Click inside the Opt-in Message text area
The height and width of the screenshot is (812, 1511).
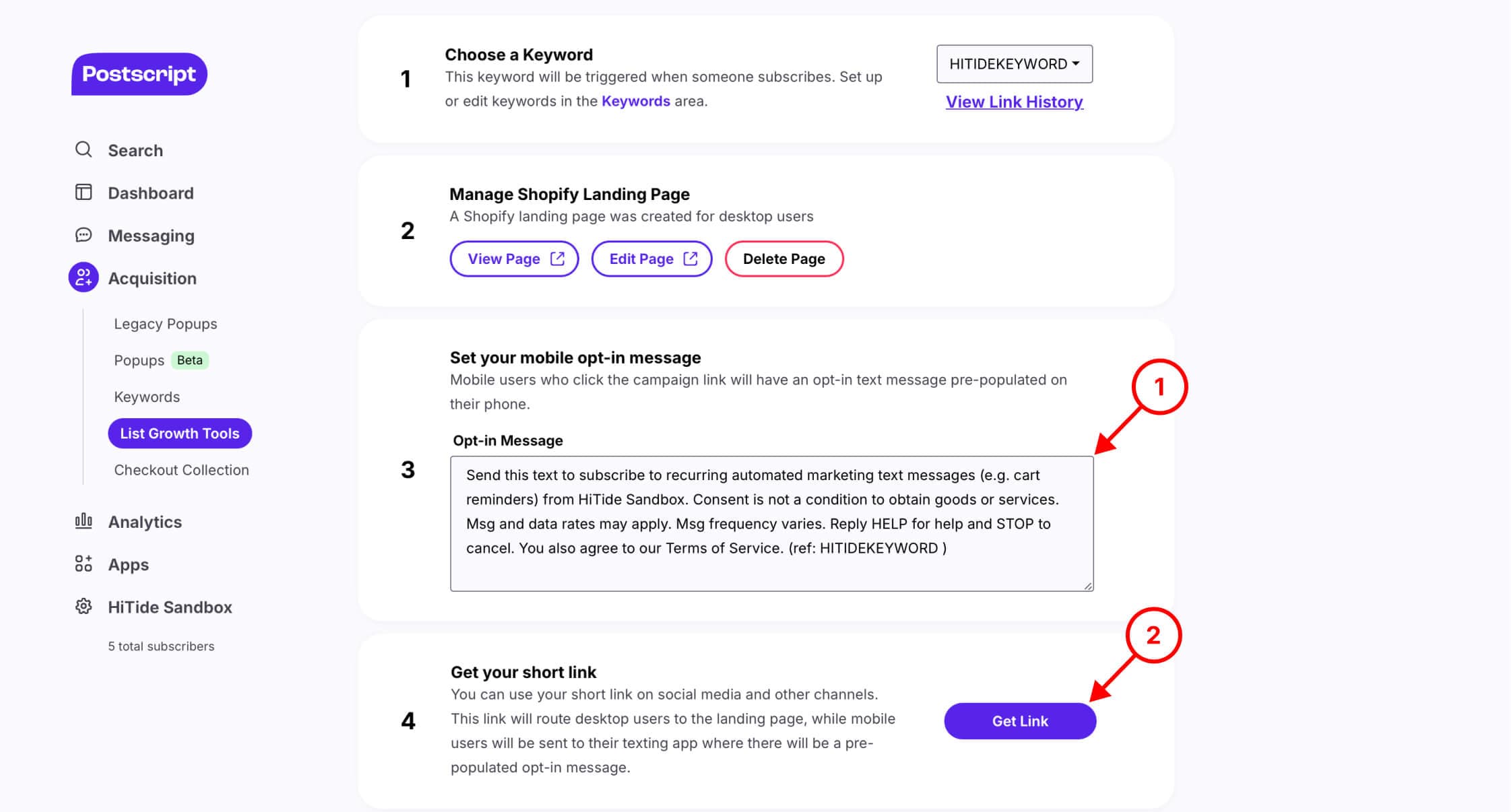point(772,524)
